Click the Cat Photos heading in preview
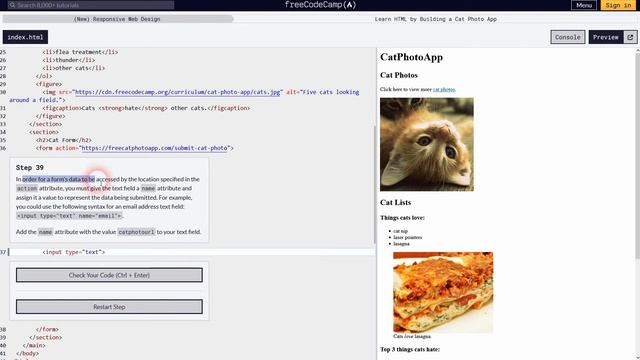The width and height of the screenshot is (640, 360). [399, 75]
